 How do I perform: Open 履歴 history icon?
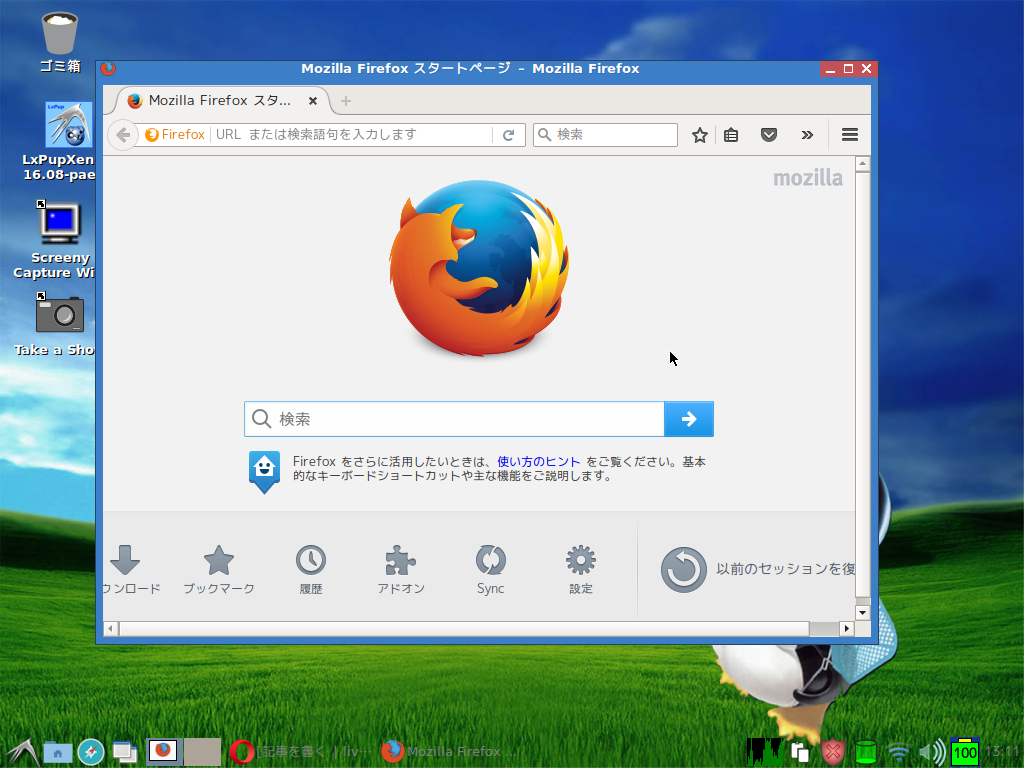[x=311, y=569]
